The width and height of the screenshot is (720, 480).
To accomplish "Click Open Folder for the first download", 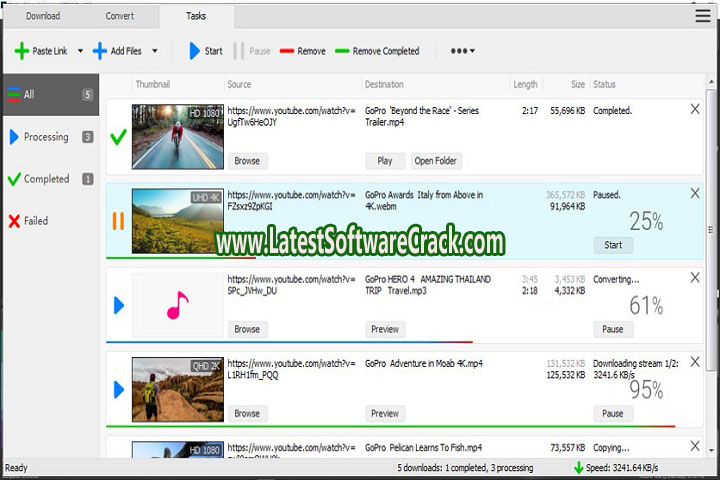I will [x=436, y=160].
